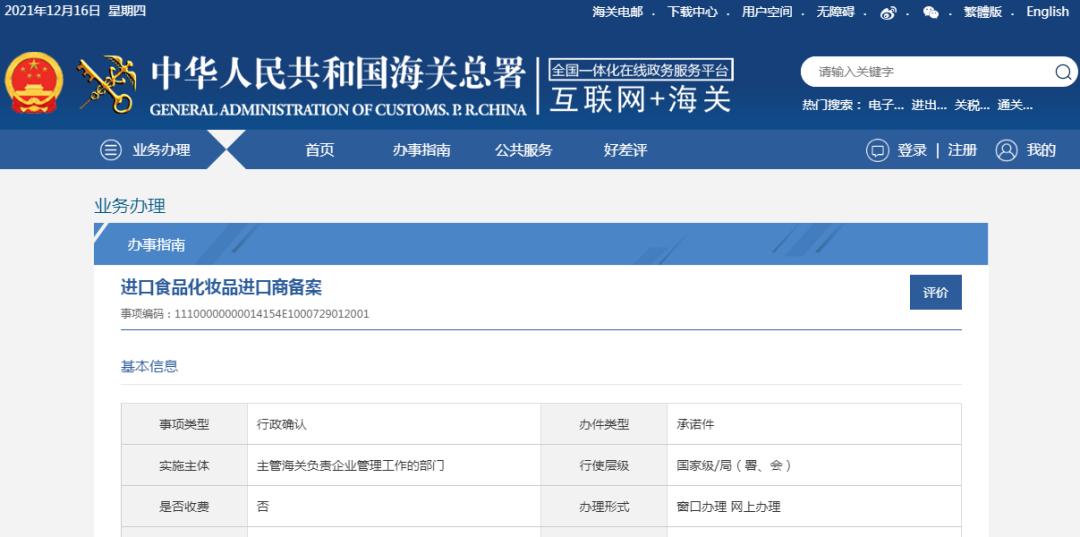This screenshot has width=1080, height=537.
Task: Open the 办事指南 navigation menu item
Action: click(421, 150)
